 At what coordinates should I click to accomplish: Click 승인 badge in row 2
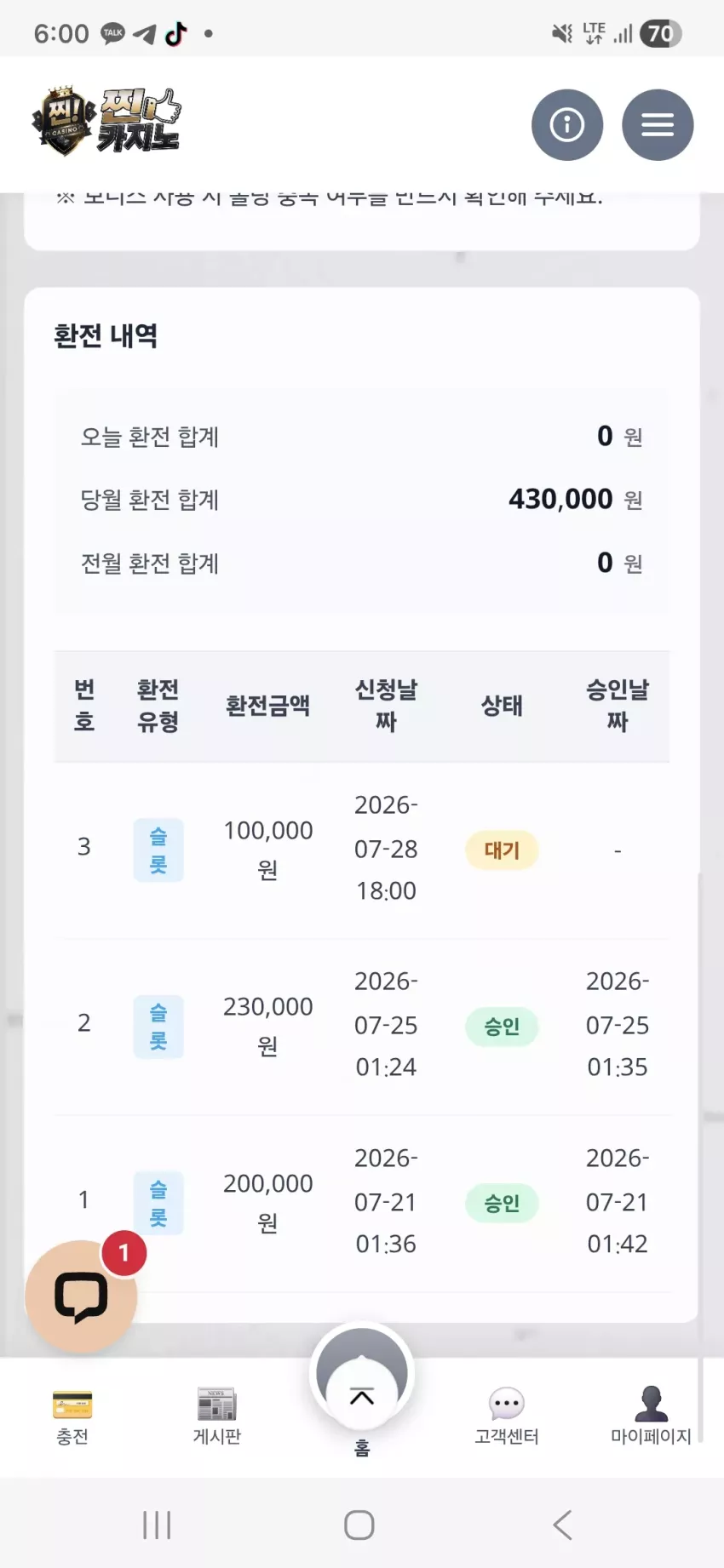(x=502, y=1027)
